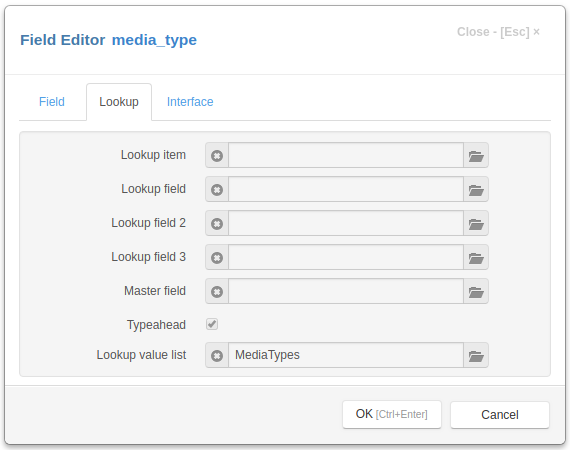Open folder browser for Lookup item
Image resolution: width=570 pixels, height=450 pixels.
(476, 156)
